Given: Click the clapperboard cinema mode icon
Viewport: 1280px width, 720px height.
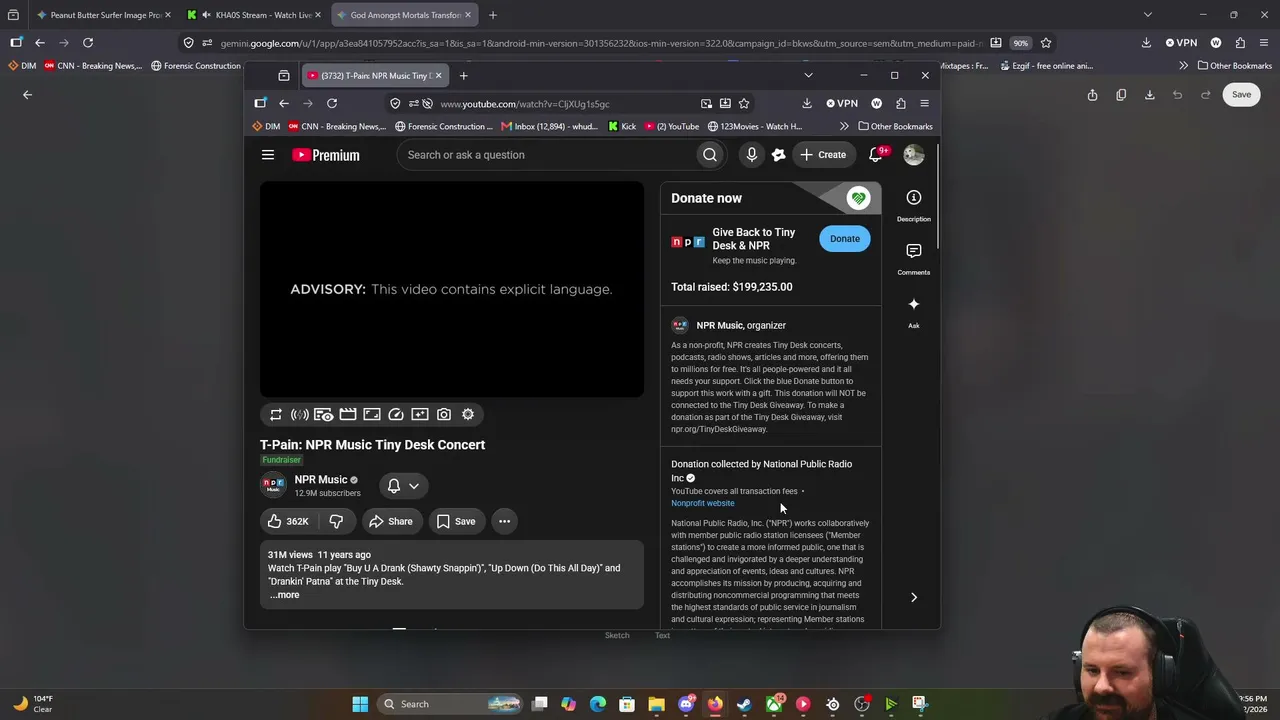Looking at the screenshot, I should (348, 414).
